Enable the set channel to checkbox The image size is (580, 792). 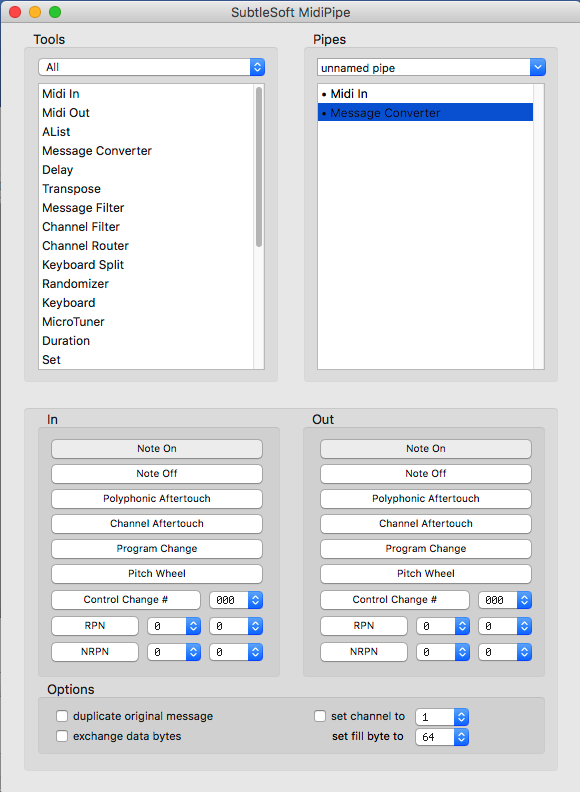[x=320, y=716]
